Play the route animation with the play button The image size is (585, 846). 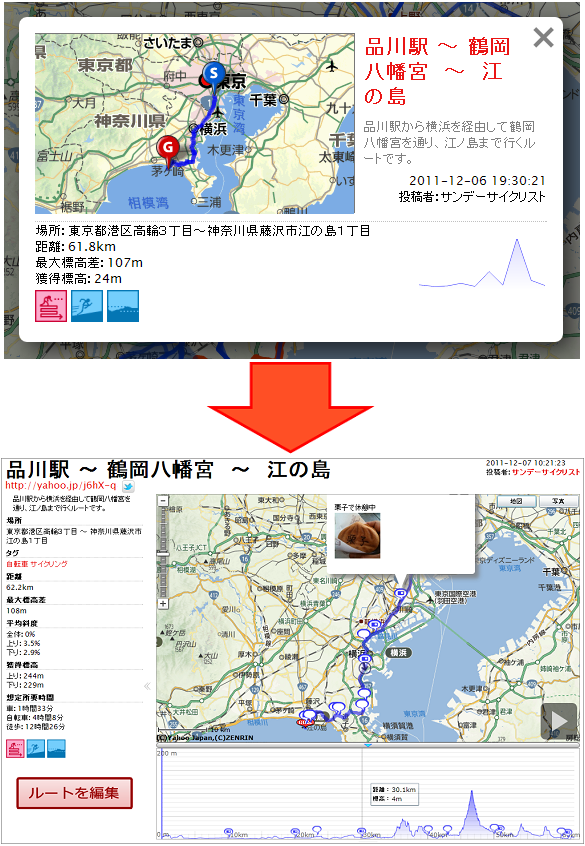pos(559,721)
